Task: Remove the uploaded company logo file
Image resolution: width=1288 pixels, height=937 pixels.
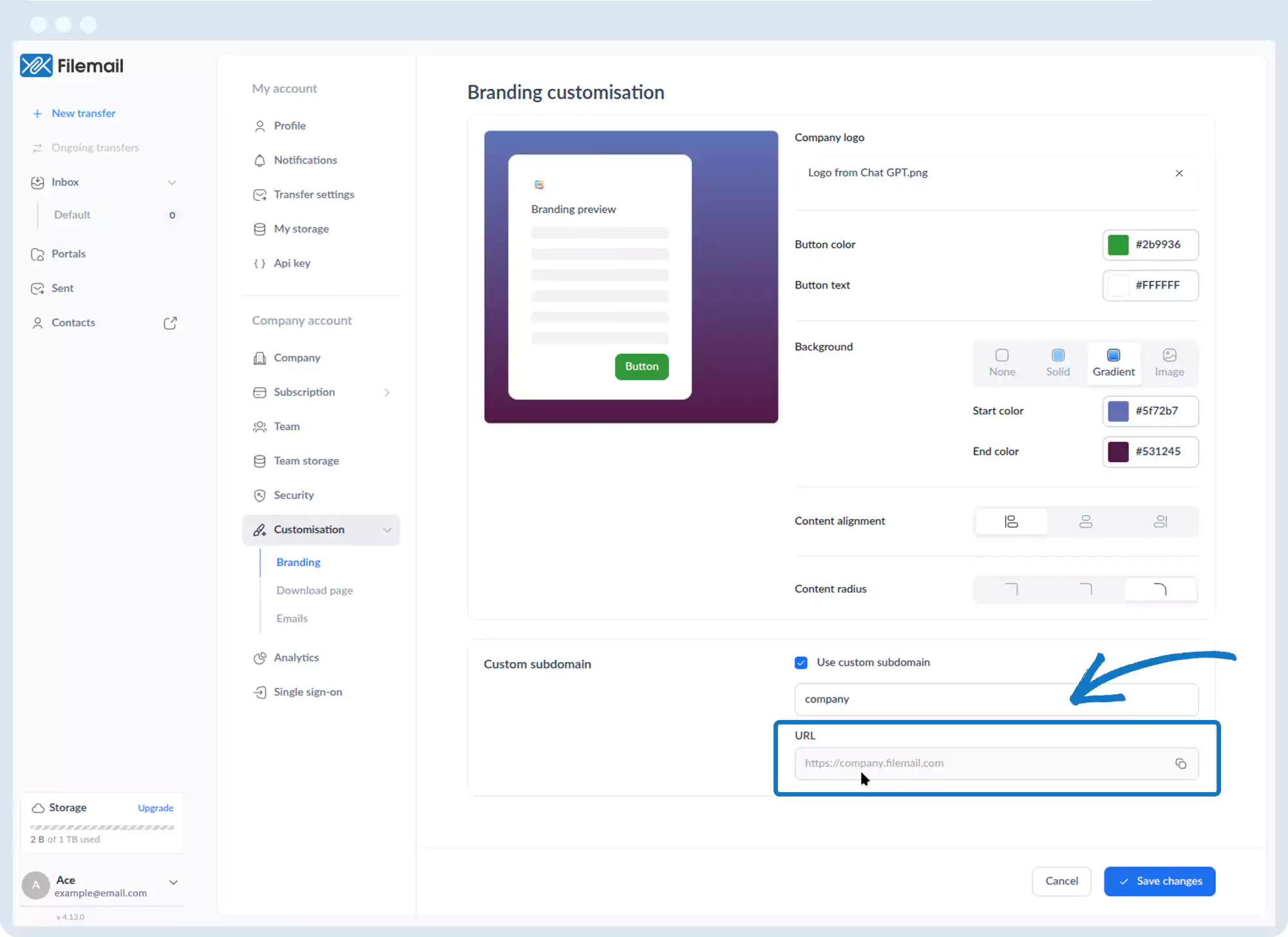Action: click(x=1179, y=173)
